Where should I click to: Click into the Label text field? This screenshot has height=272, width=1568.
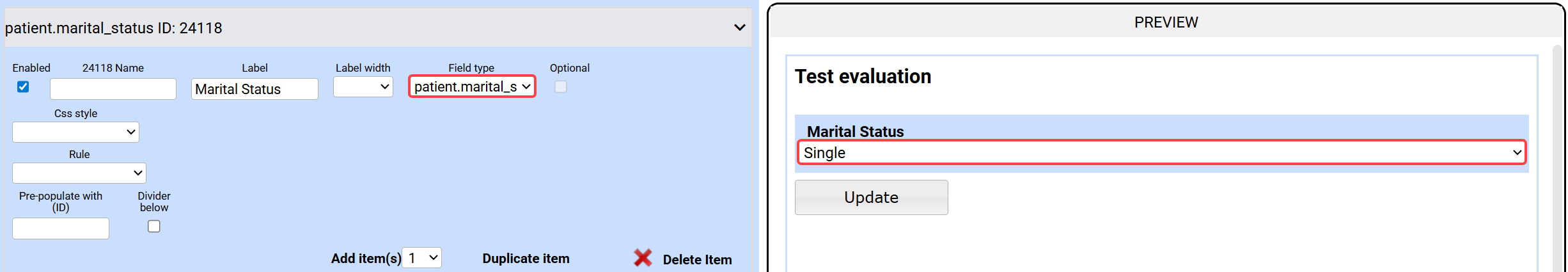click(255, 89)
